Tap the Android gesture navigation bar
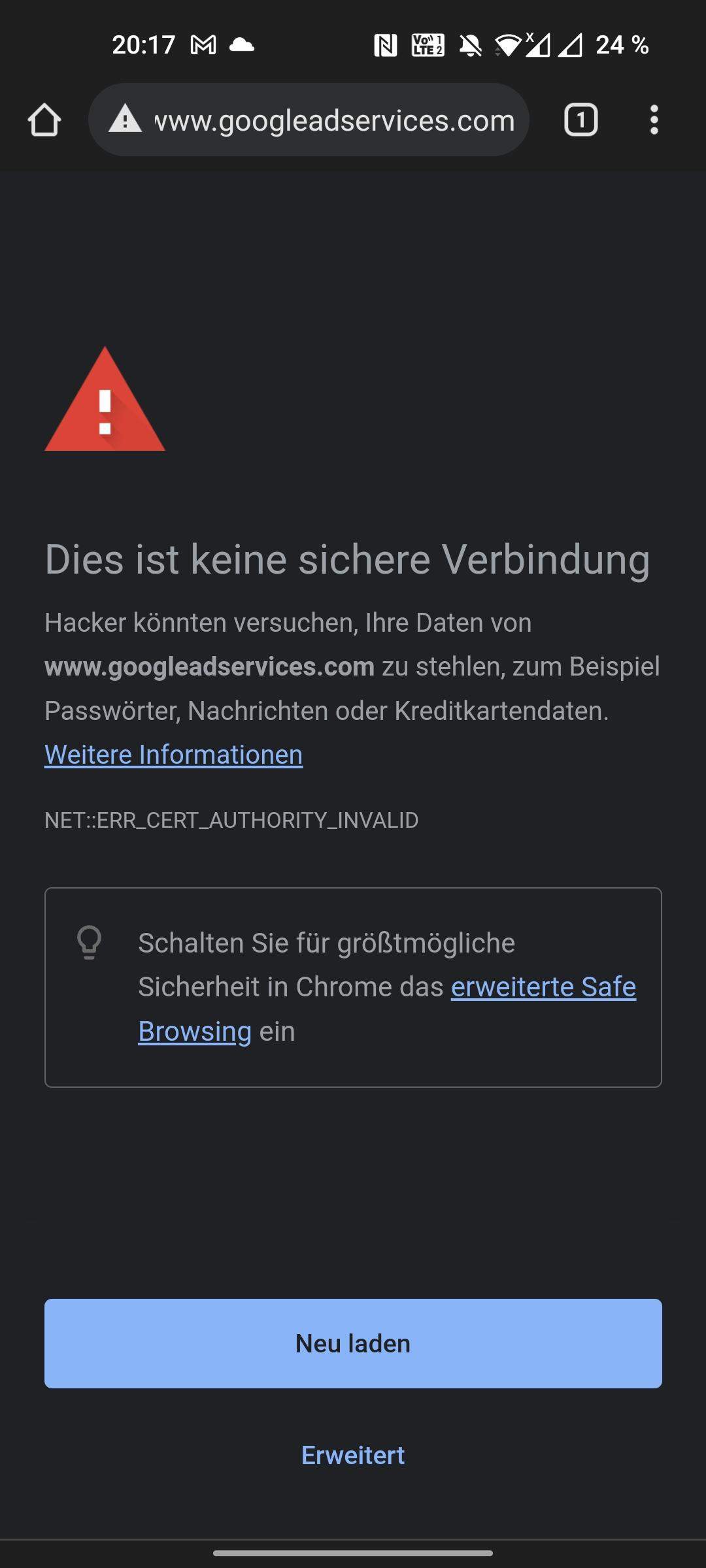 click(x=353, y=1553)
